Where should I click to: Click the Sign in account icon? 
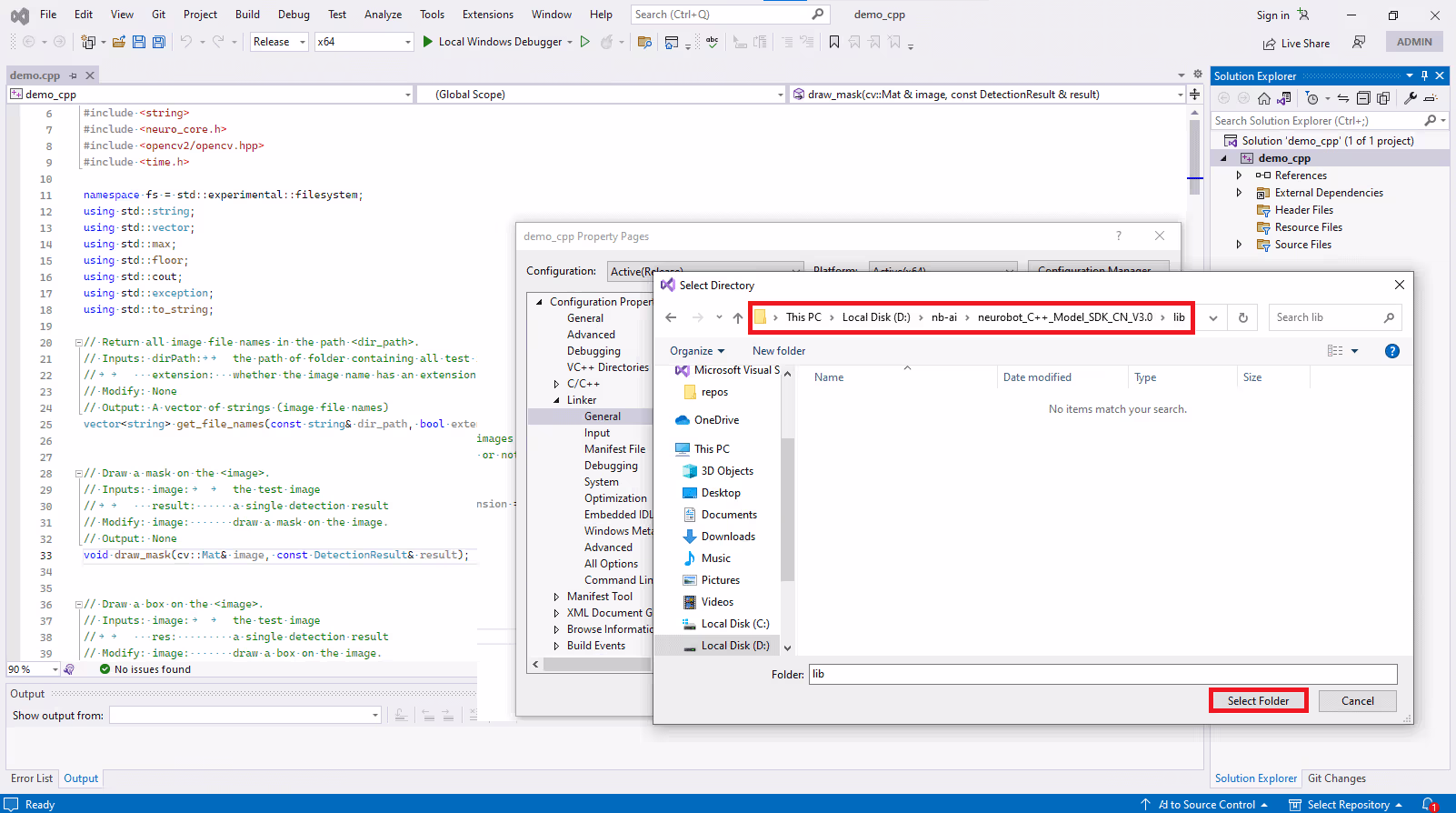tap(1303, 15)
